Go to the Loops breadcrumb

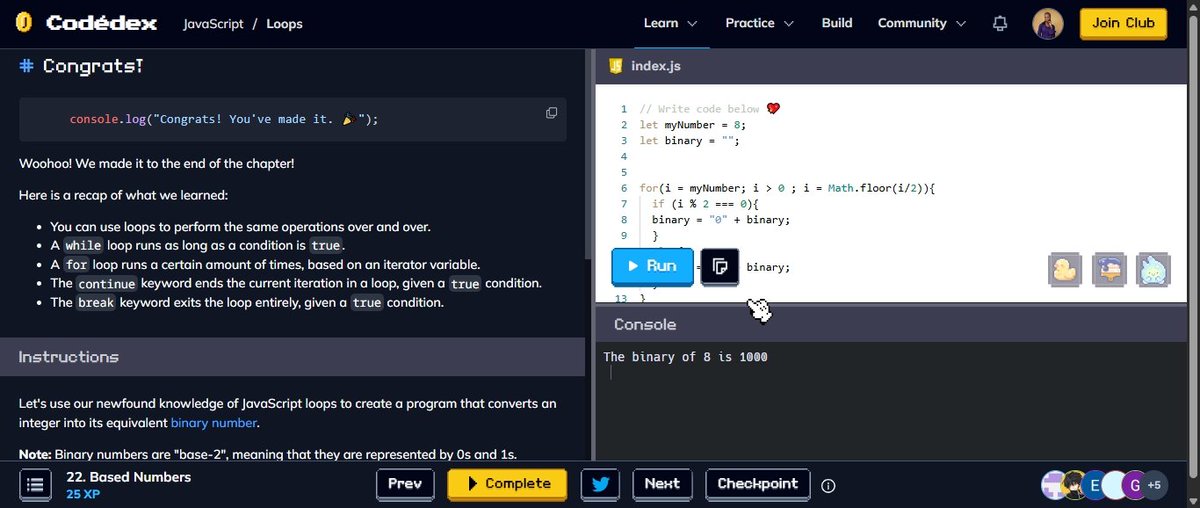(x=284, y=23)
